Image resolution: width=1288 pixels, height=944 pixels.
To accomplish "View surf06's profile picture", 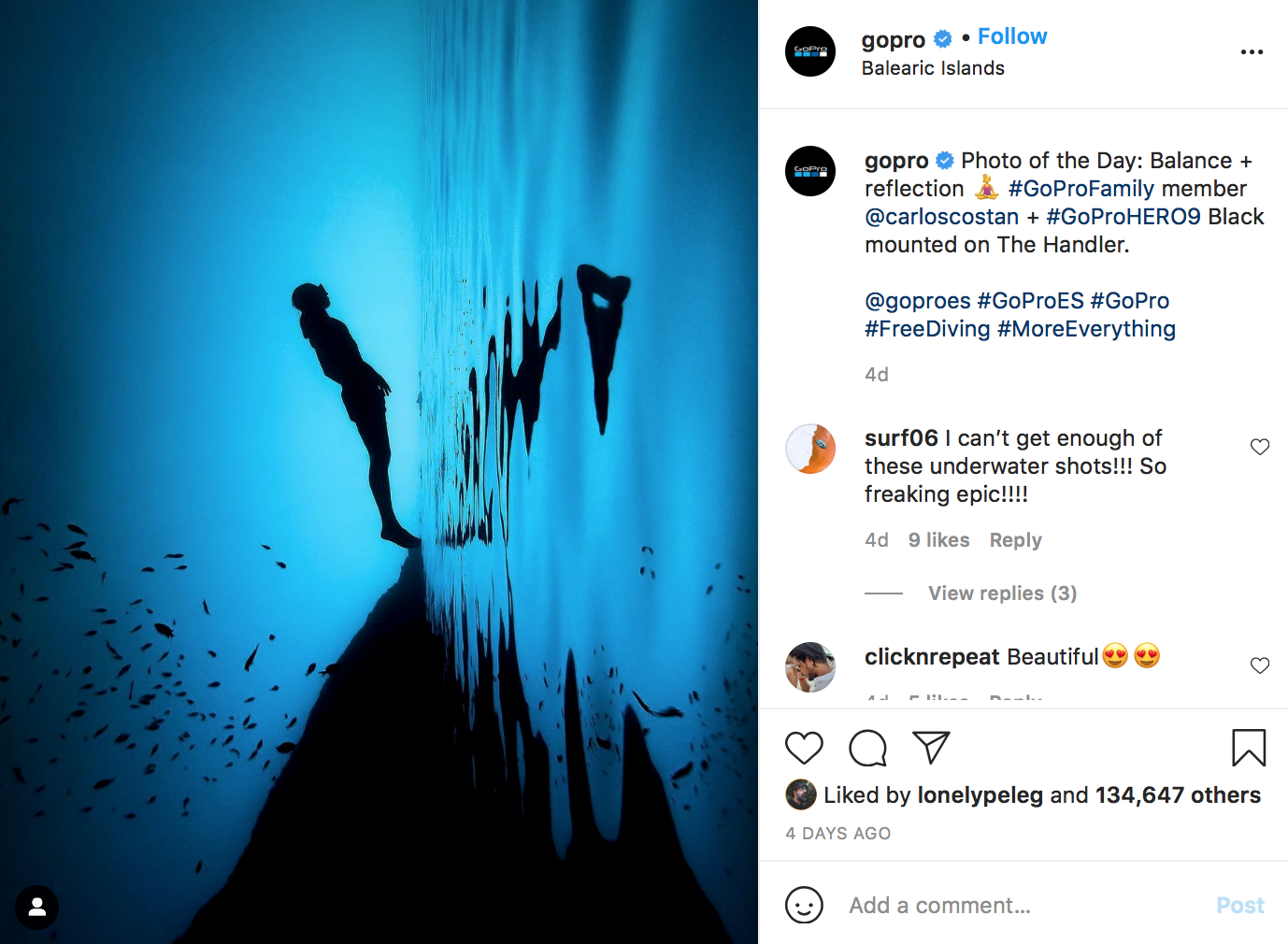I will pyautogui.click(x=810, y=449).
